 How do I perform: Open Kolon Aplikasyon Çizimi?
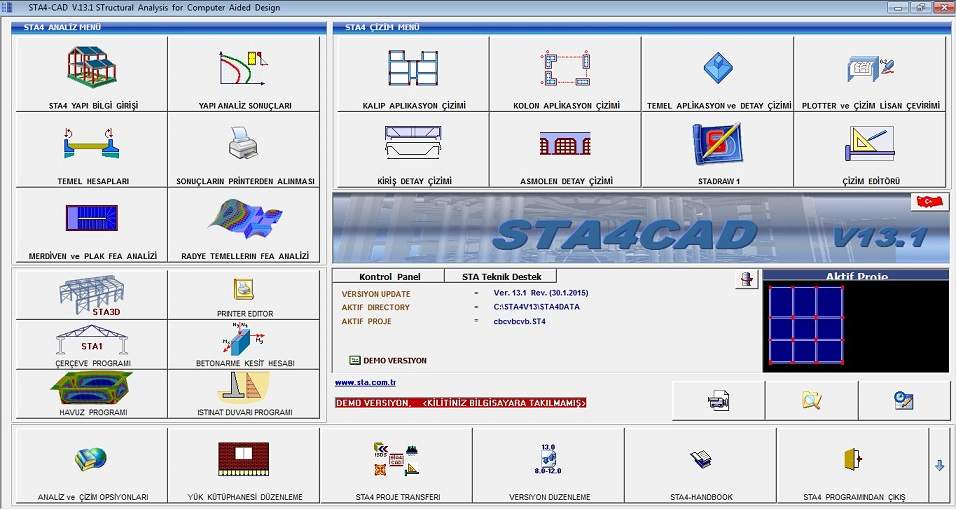click(x=565, y=74)
